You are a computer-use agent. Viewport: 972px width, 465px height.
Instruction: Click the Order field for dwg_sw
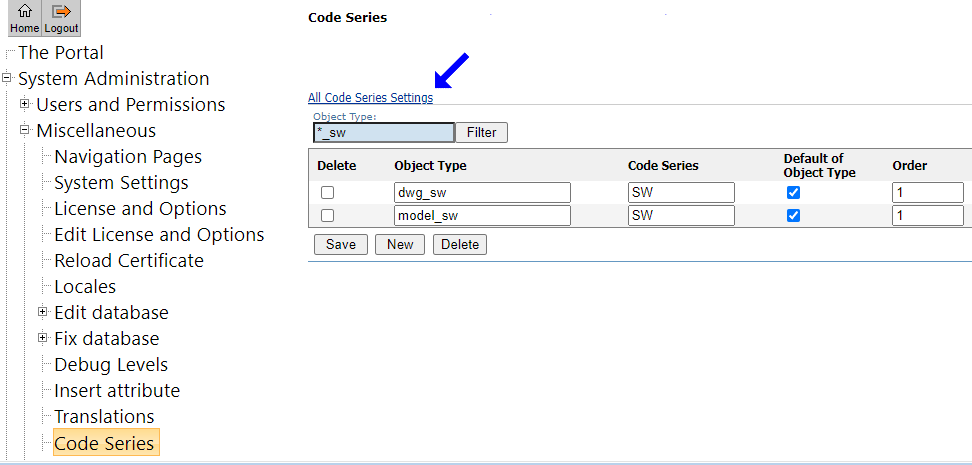coord(927,193)
